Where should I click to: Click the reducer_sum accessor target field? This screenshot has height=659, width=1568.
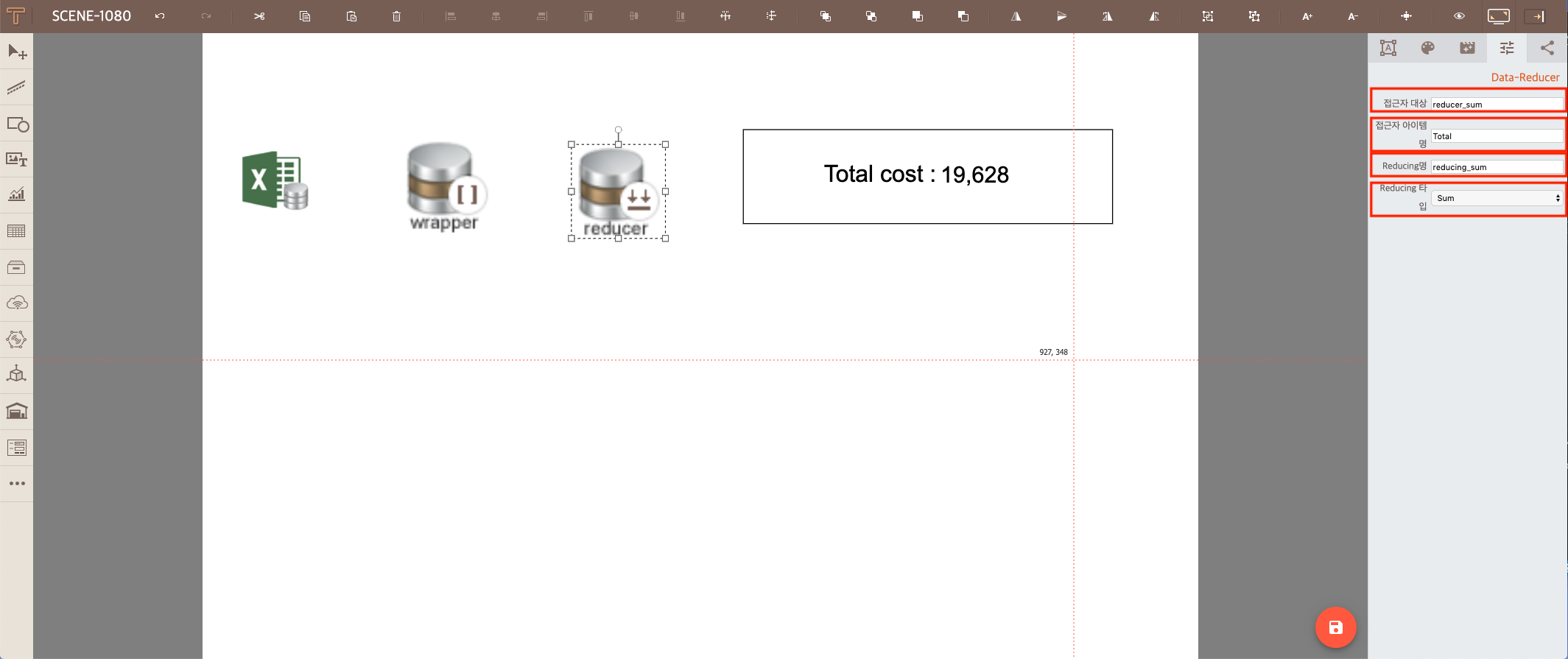(1497, 104)
